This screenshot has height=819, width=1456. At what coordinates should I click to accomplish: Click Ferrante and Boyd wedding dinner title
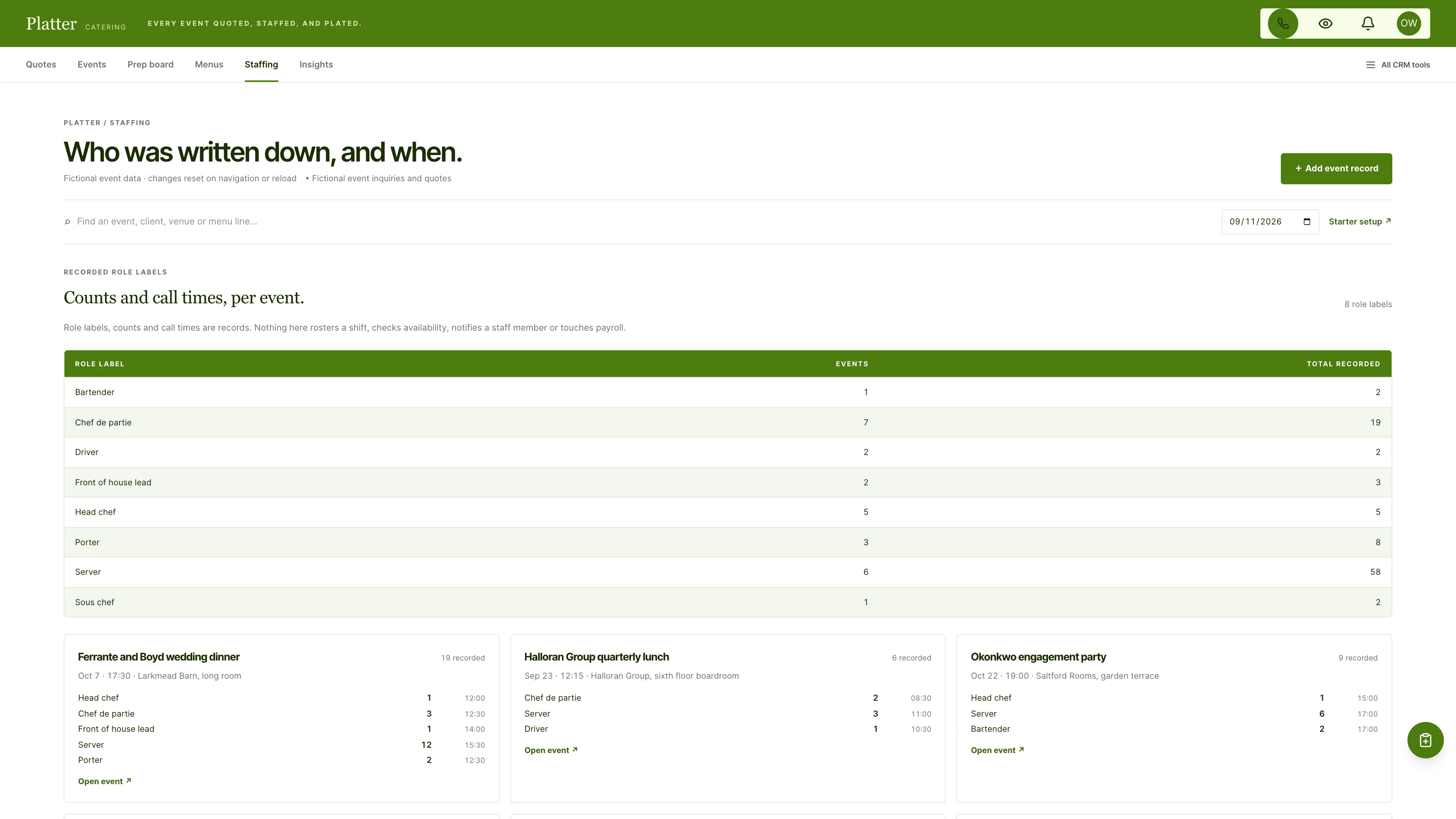tap(159, 657)
